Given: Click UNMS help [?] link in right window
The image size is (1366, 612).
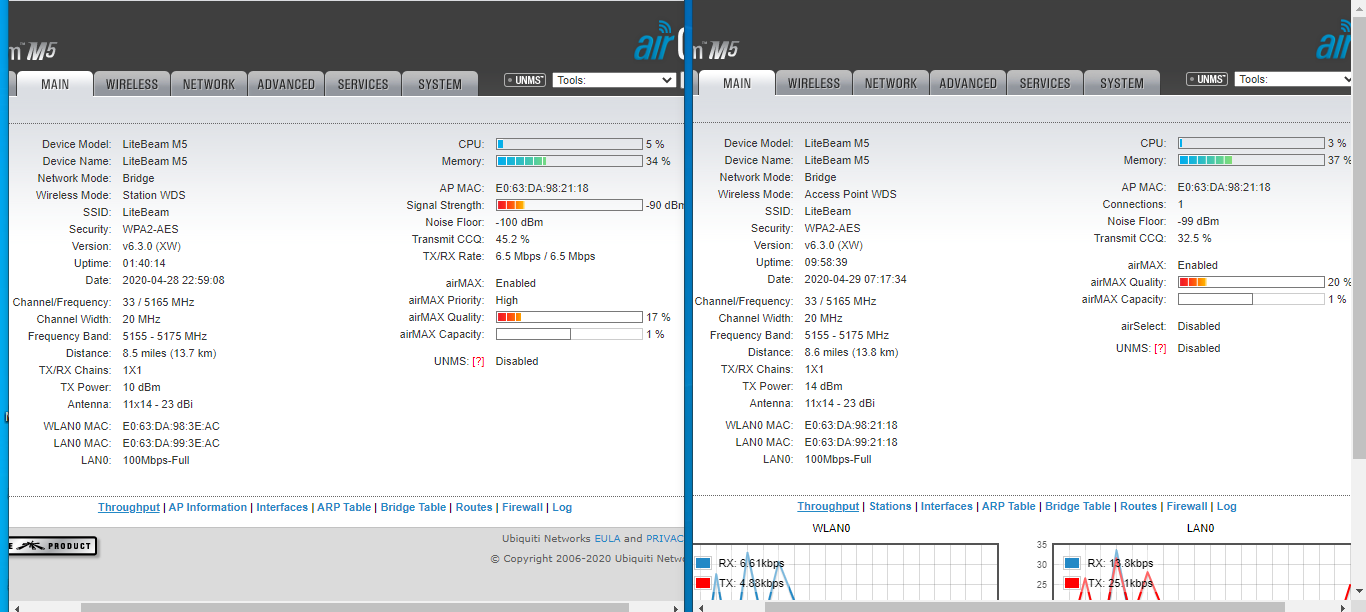Looking at the screenshot, I should [1160, 348].
